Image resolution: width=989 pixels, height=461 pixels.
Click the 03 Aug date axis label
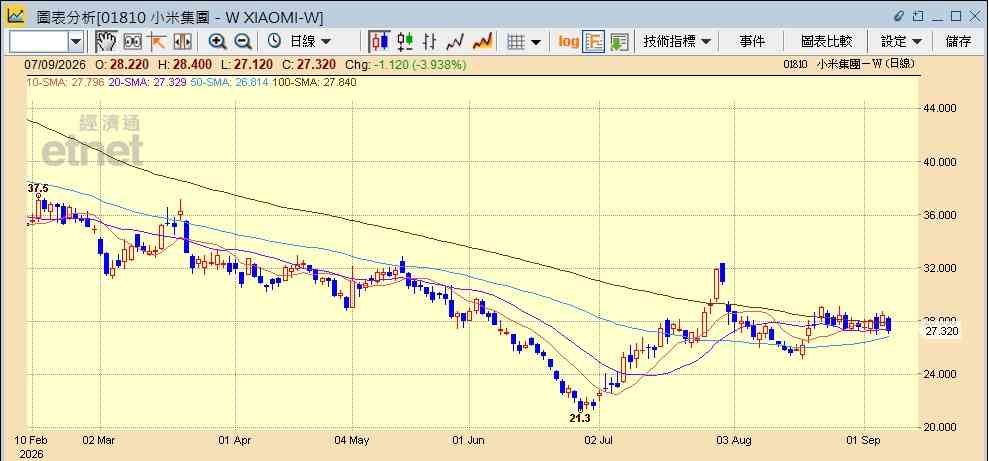[734, 439]
